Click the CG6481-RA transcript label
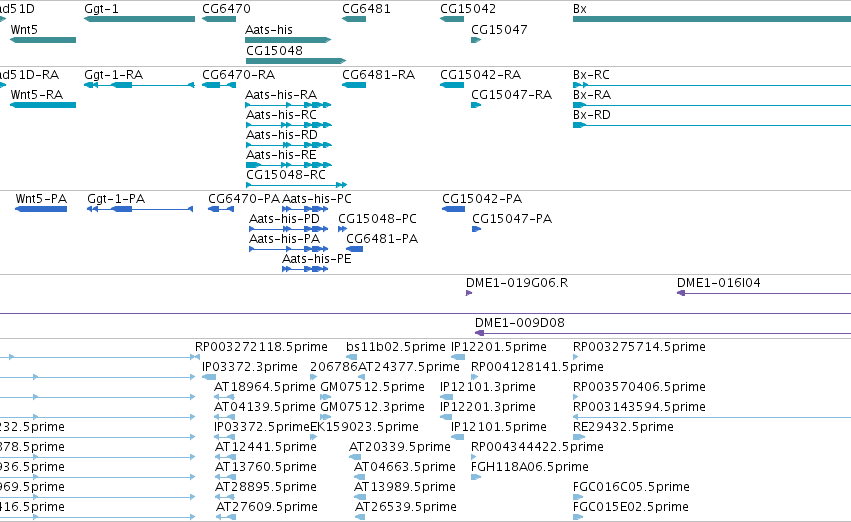 [x=378, y=75]
